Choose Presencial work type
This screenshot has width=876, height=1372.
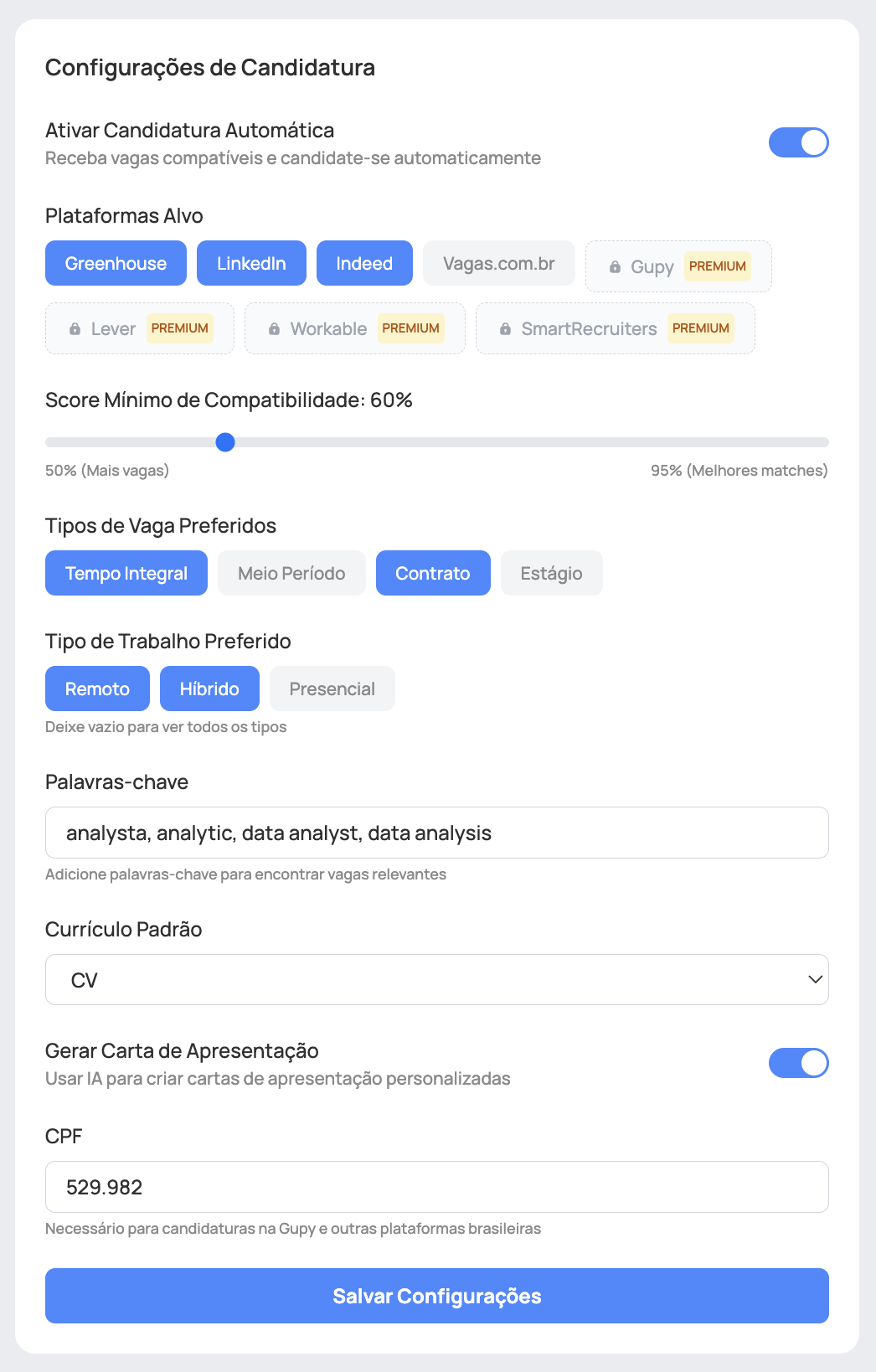coord(332,688)
